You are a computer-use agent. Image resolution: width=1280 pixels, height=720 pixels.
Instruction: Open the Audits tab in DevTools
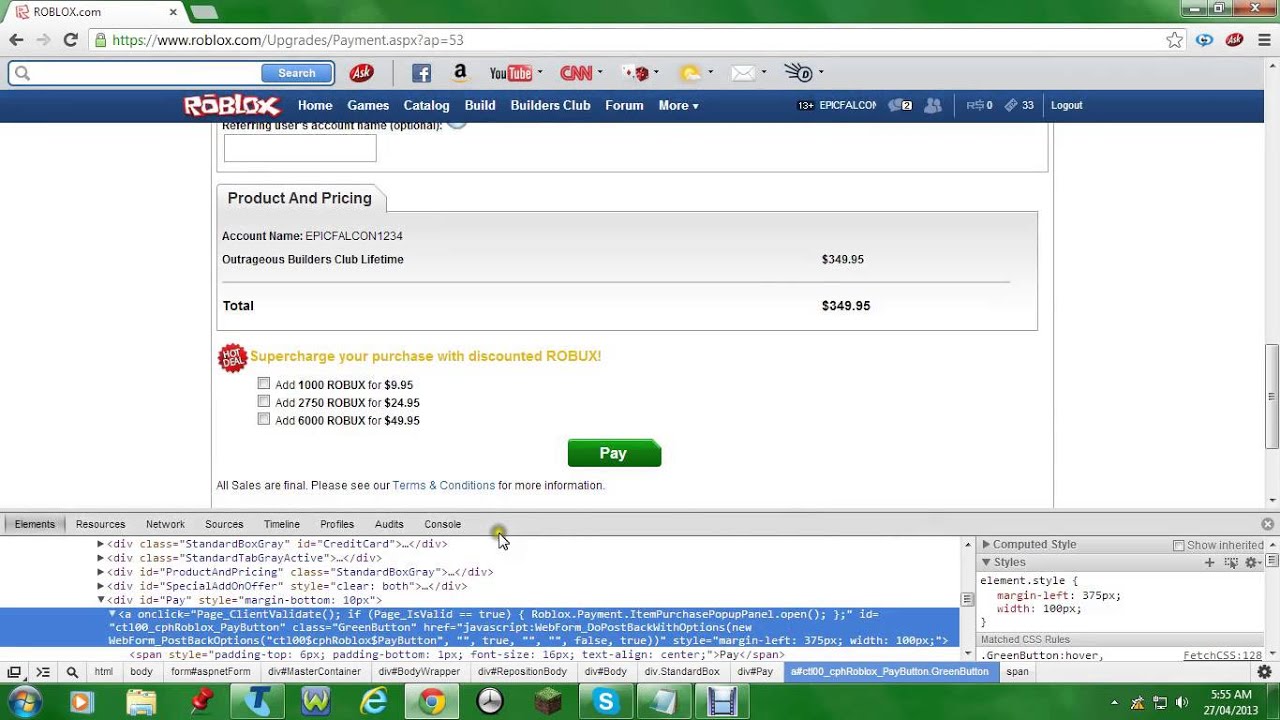tap(389, 524)
